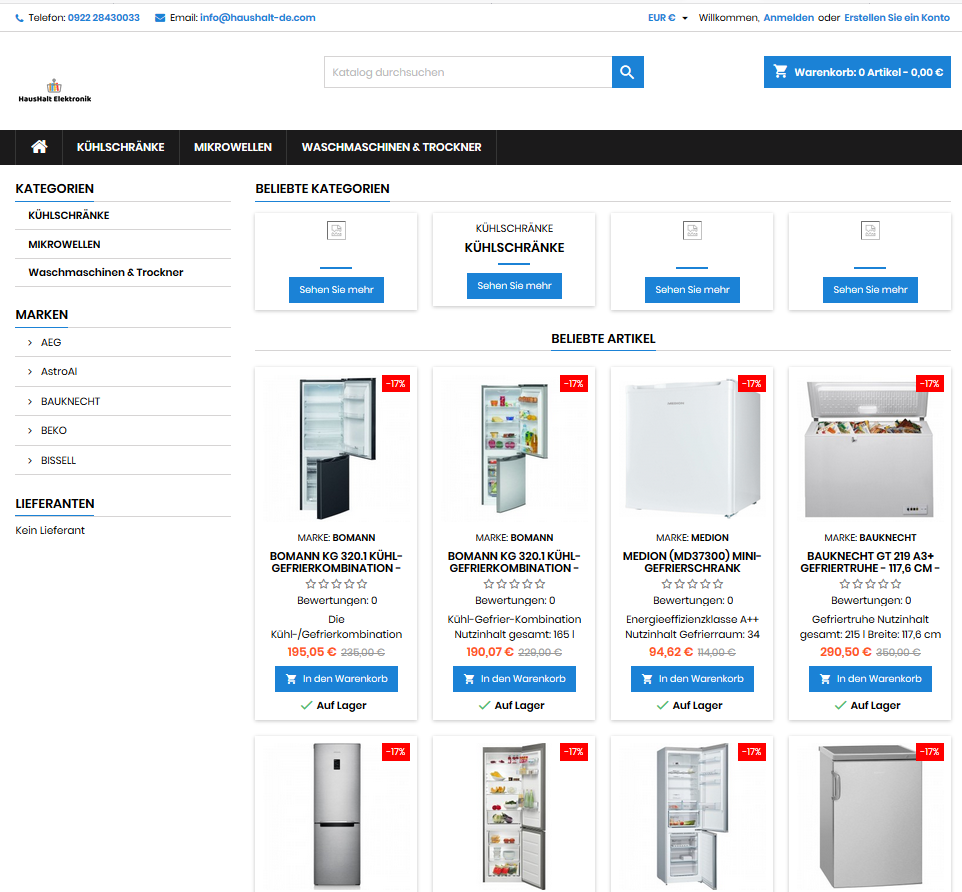Image resolution: width=962 pixels, height=892 pixels.
Task: Click Sehen Sie mehr in fourth category card
Action: (870, 290)
